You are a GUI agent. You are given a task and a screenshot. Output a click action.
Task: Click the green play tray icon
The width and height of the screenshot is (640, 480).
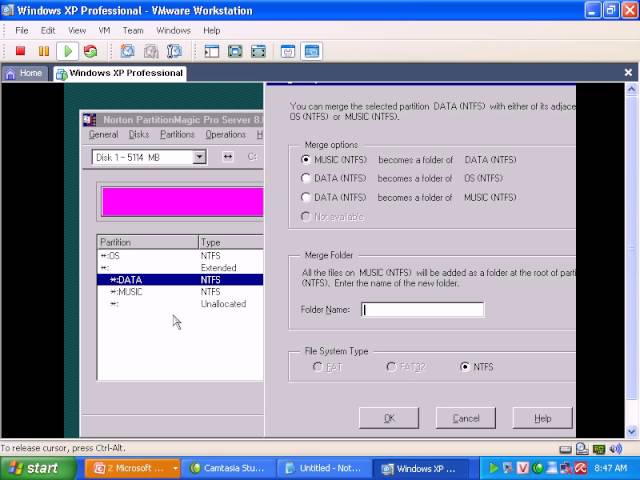pos(493,468)
